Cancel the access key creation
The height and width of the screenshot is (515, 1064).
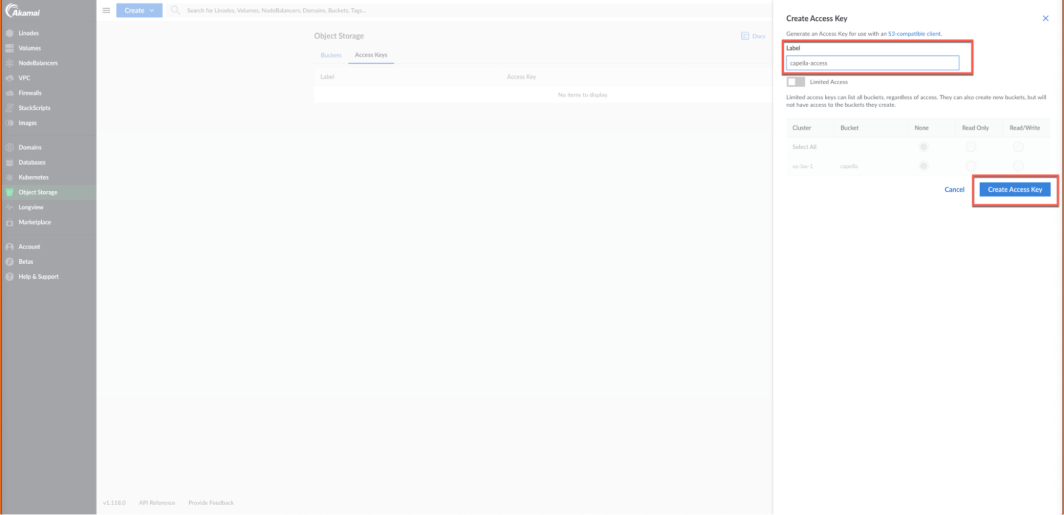[954, 189]
